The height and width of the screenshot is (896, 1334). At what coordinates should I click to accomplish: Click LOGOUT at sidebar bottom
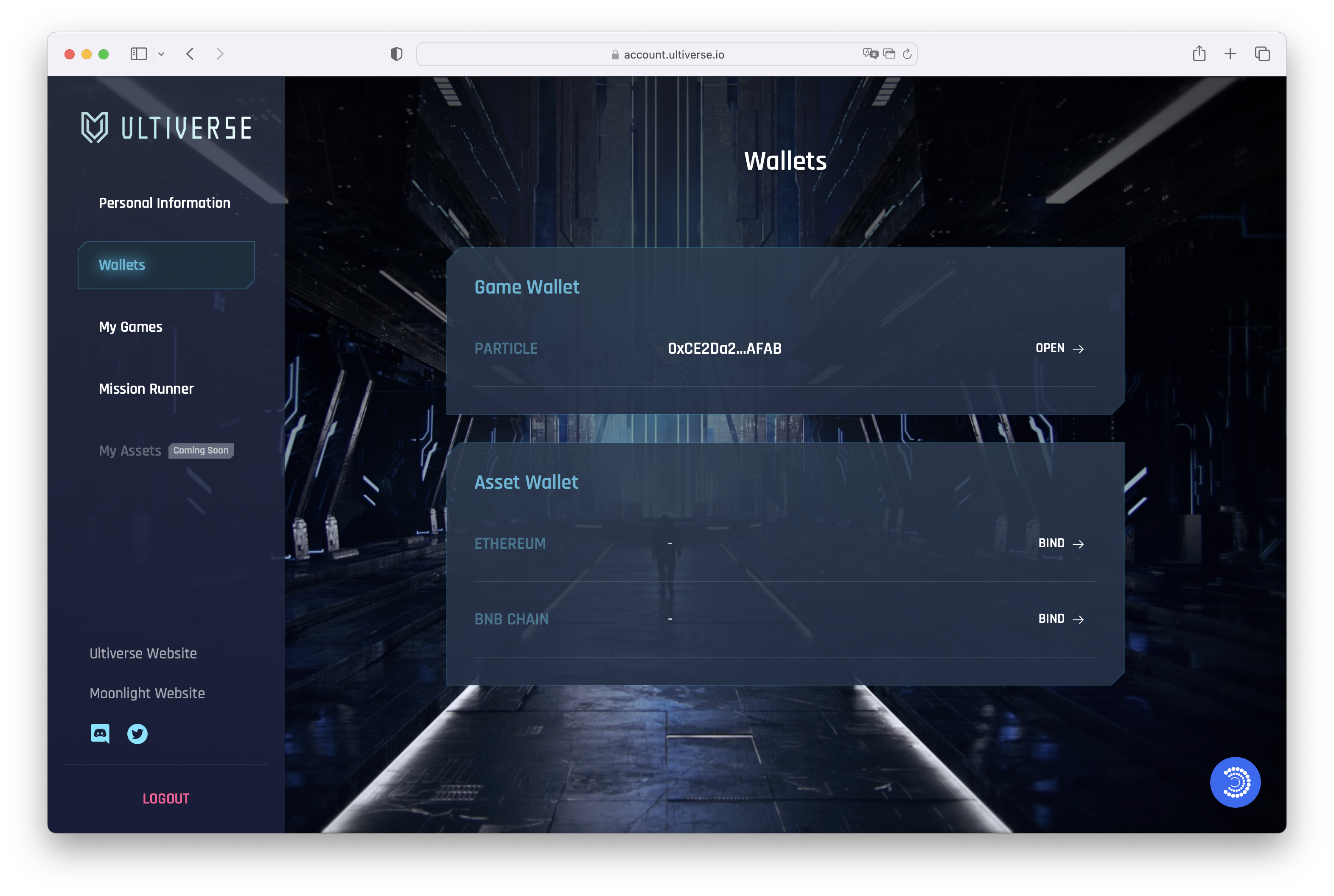click(166, 798)
